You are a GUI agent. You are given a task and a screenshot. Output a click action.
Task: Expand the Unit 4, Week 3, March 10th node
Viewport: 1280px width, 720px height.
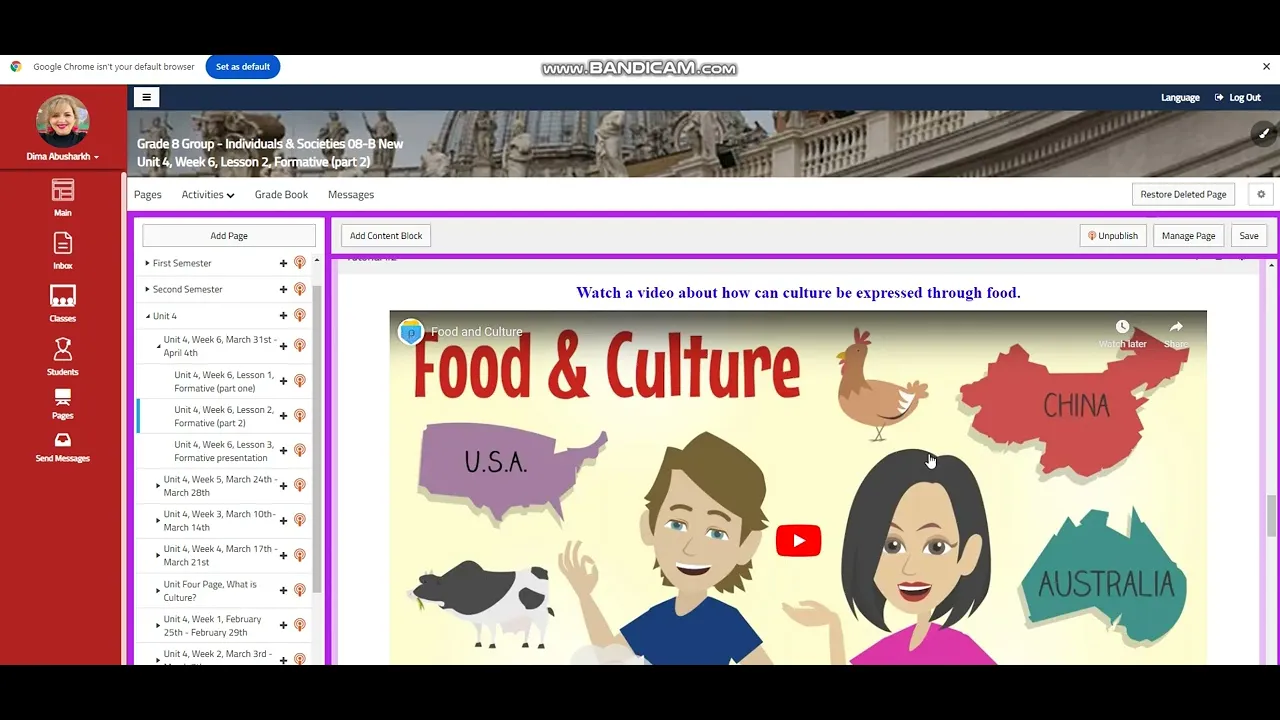(x=158, y=521)
